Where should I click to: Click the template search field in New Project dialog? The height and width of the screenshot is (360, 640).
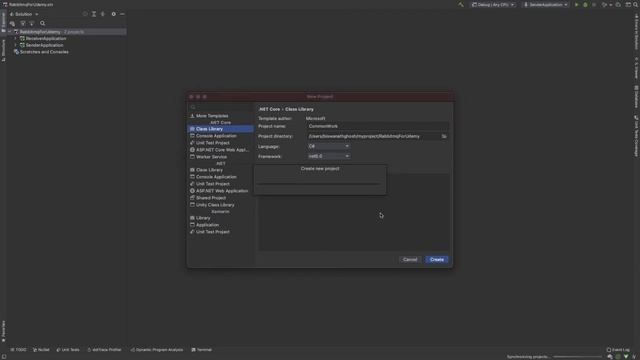pos(220,107)
